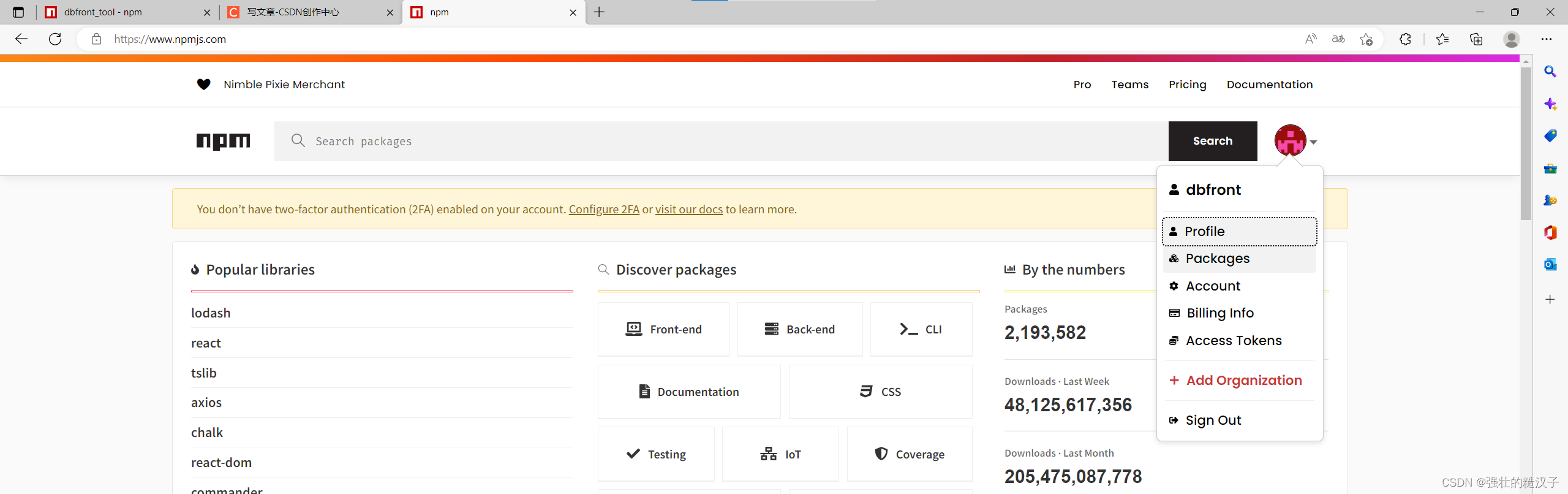Open the Pricing link
This screenshot has width=1568, height=494.
pyautogui.click(x=1188, y=85)
